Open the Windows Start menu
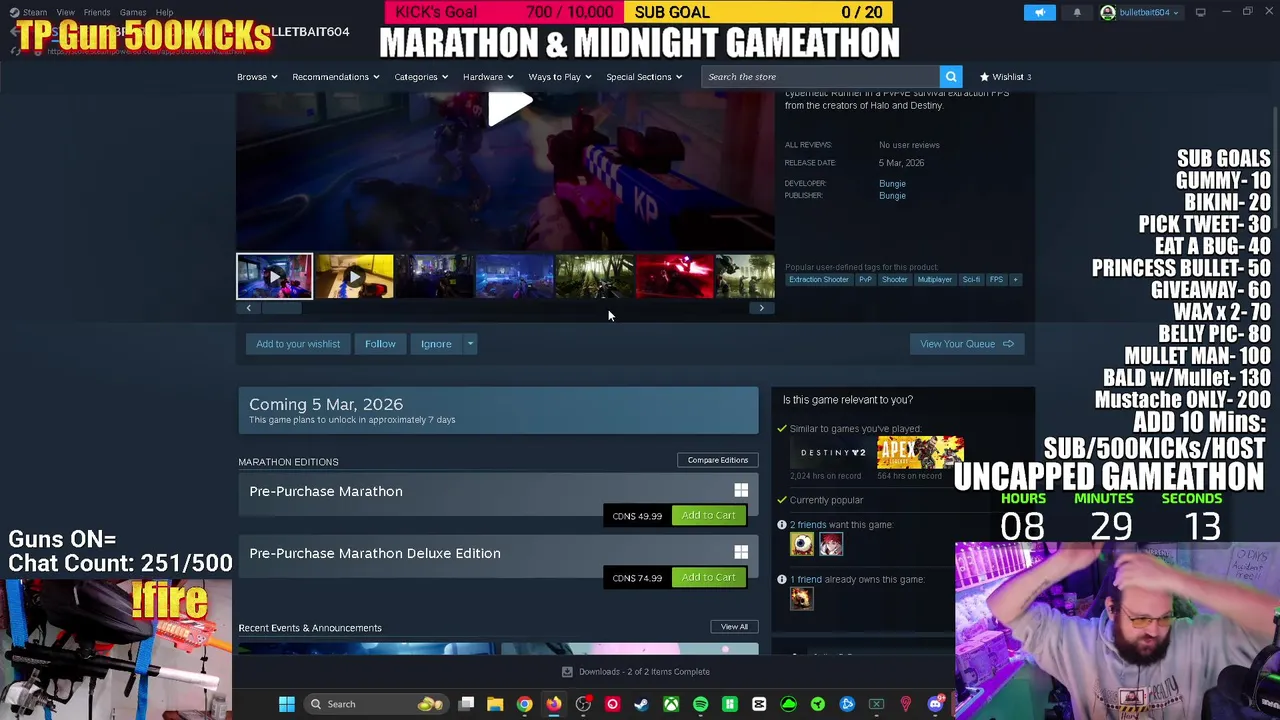The height and width of the screenshot is (720, 1280). pyautogui.click(x=287, y=704)
